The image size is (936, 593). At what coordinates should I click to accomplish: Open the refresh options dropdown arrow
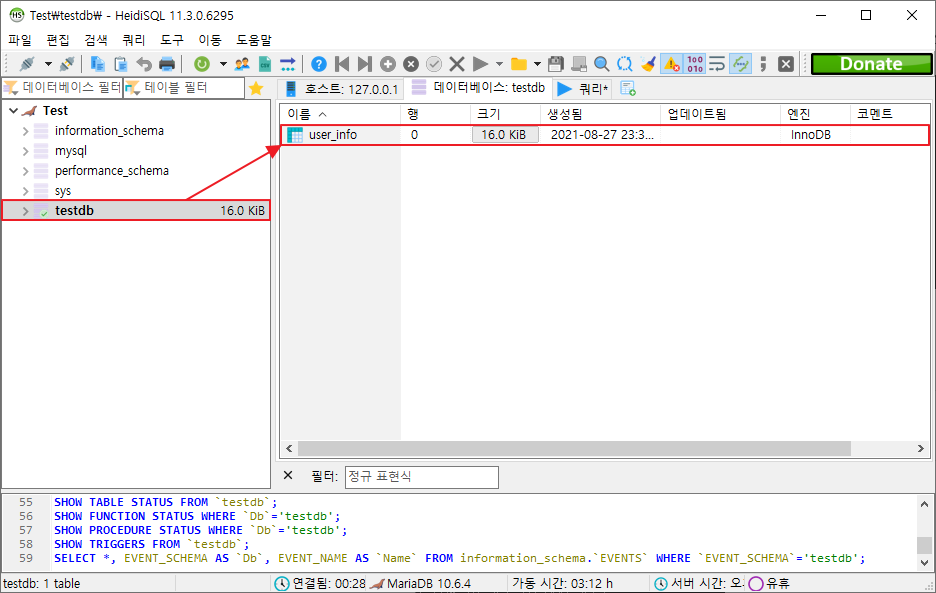point(223,64)
